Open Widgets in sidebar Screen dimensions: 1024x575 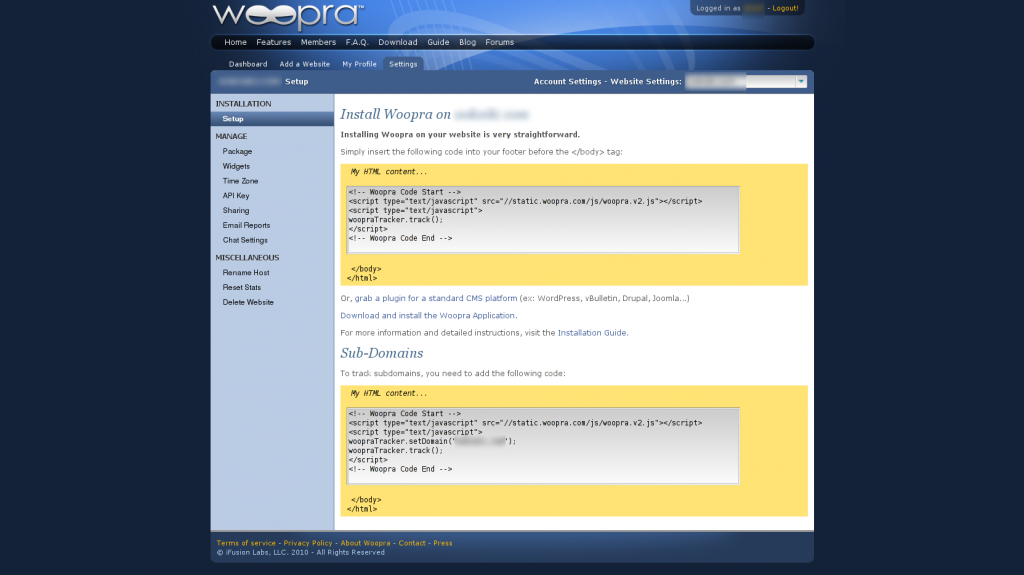tap(236, 167)
